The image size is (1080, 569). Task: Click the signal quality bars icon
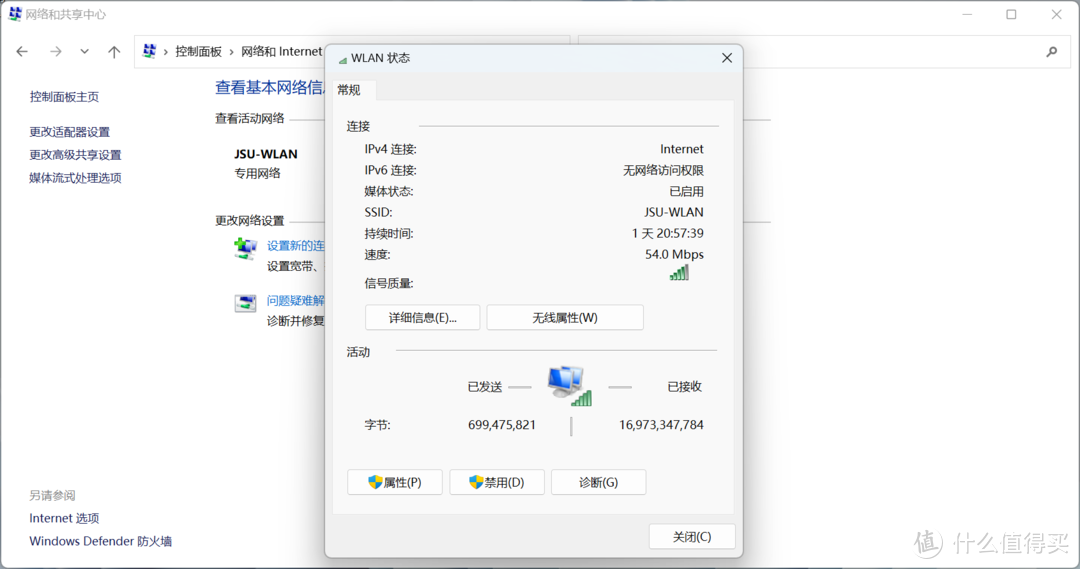[679, 273]
